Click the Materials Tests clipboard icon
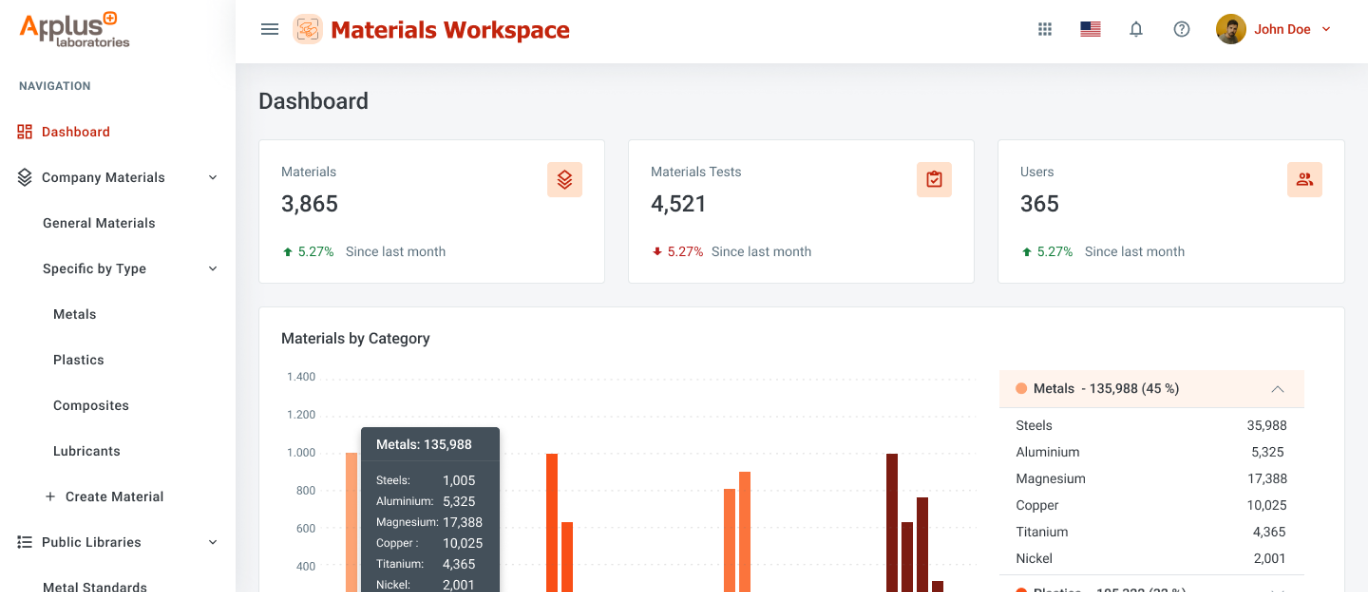Image resolution: width=1368 pixels, height=592 pixels. point(934,180)
